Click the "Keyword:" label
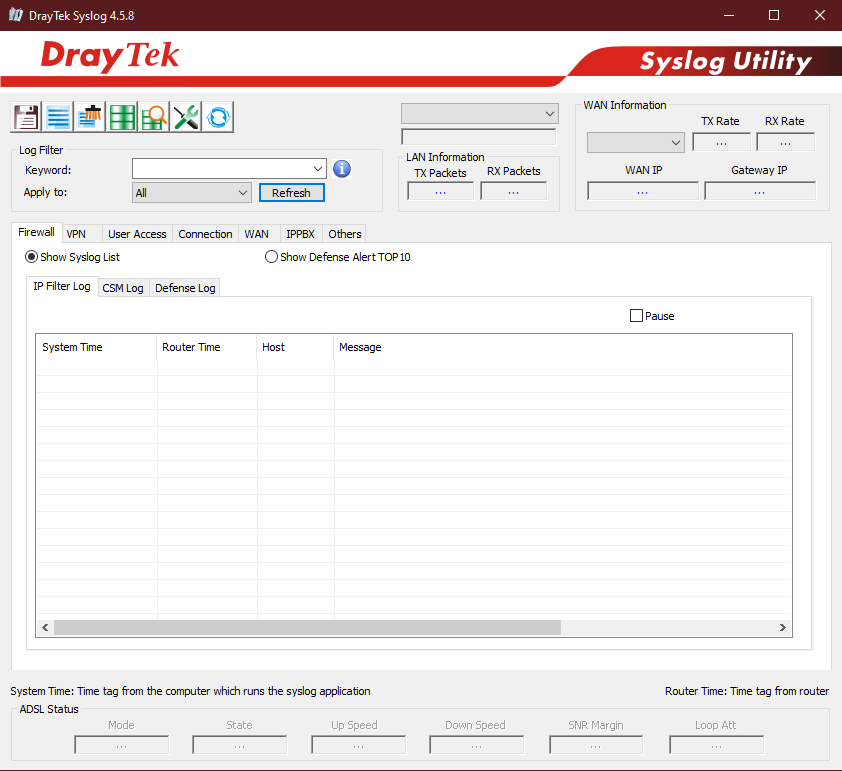 (x=48, y=170)
